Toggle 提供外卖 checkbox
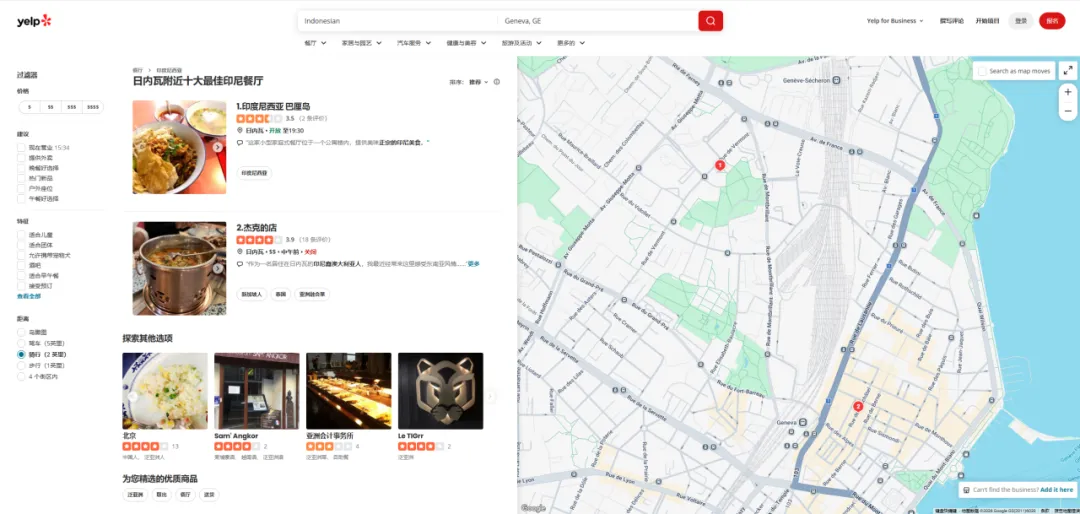This screenshot has height=514, width=1080. point(21,158)
